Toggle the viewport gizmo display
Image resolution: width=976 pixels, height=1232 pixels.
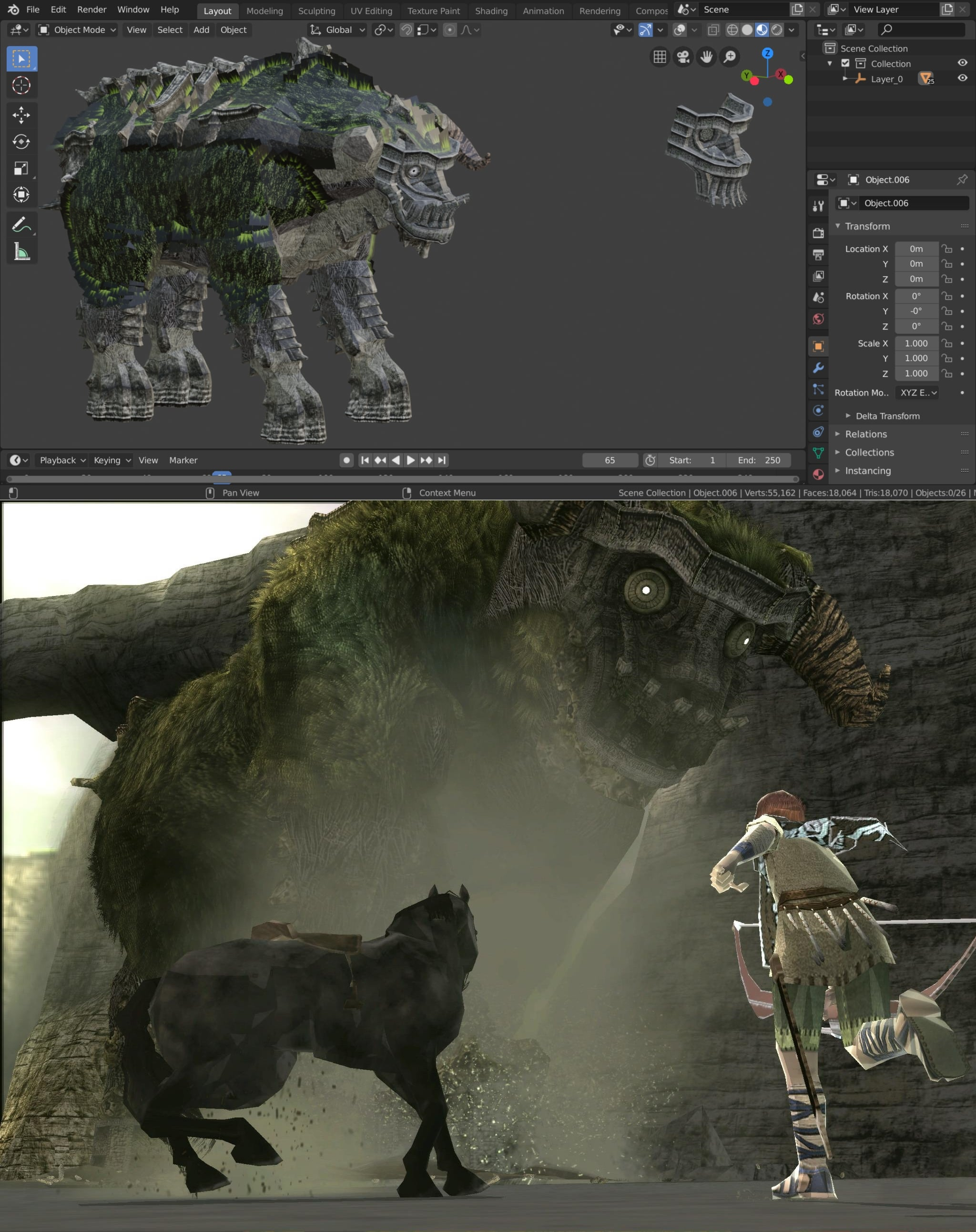645,30
